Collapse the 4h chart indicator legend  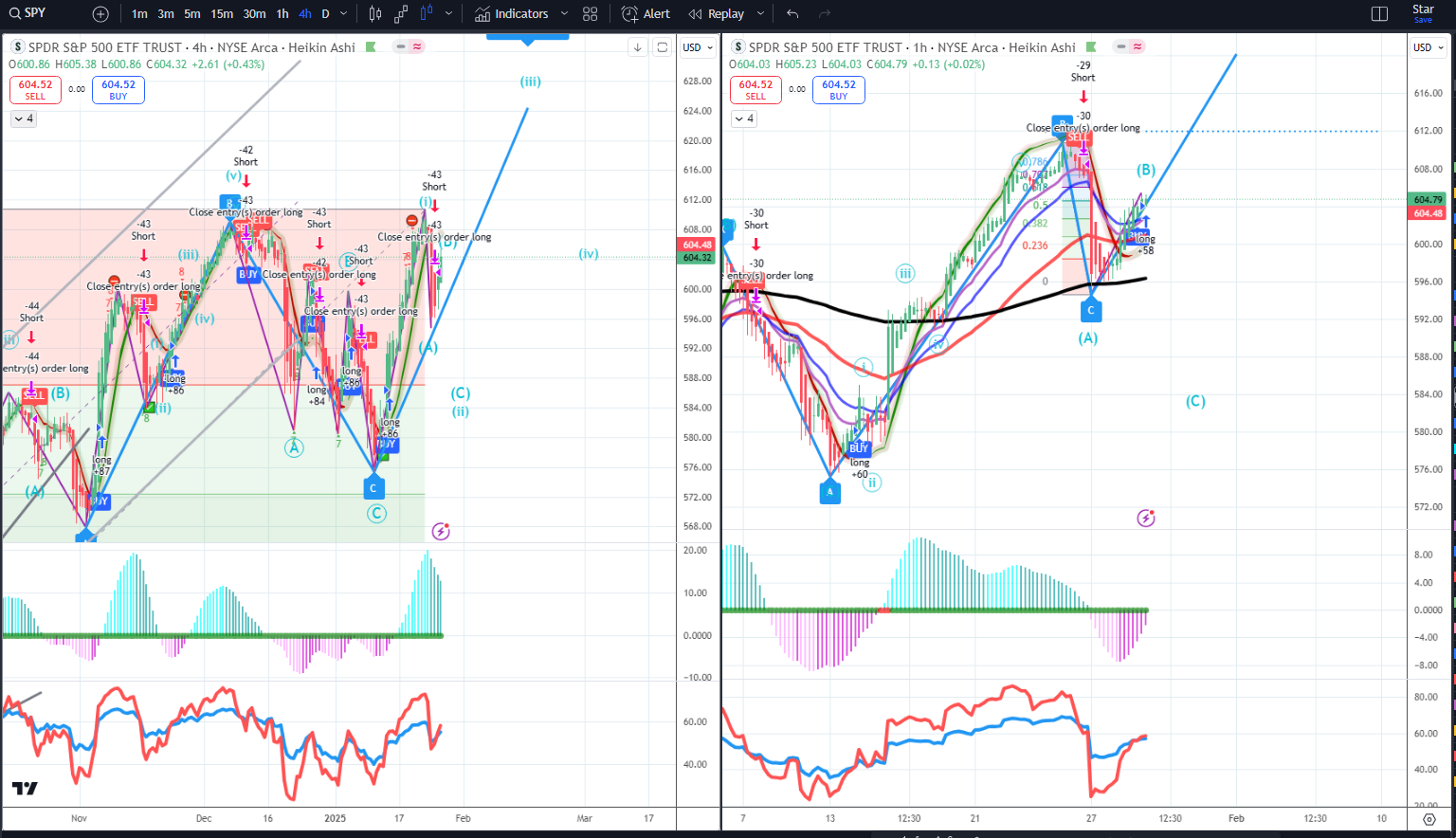[x=24, y=118]
